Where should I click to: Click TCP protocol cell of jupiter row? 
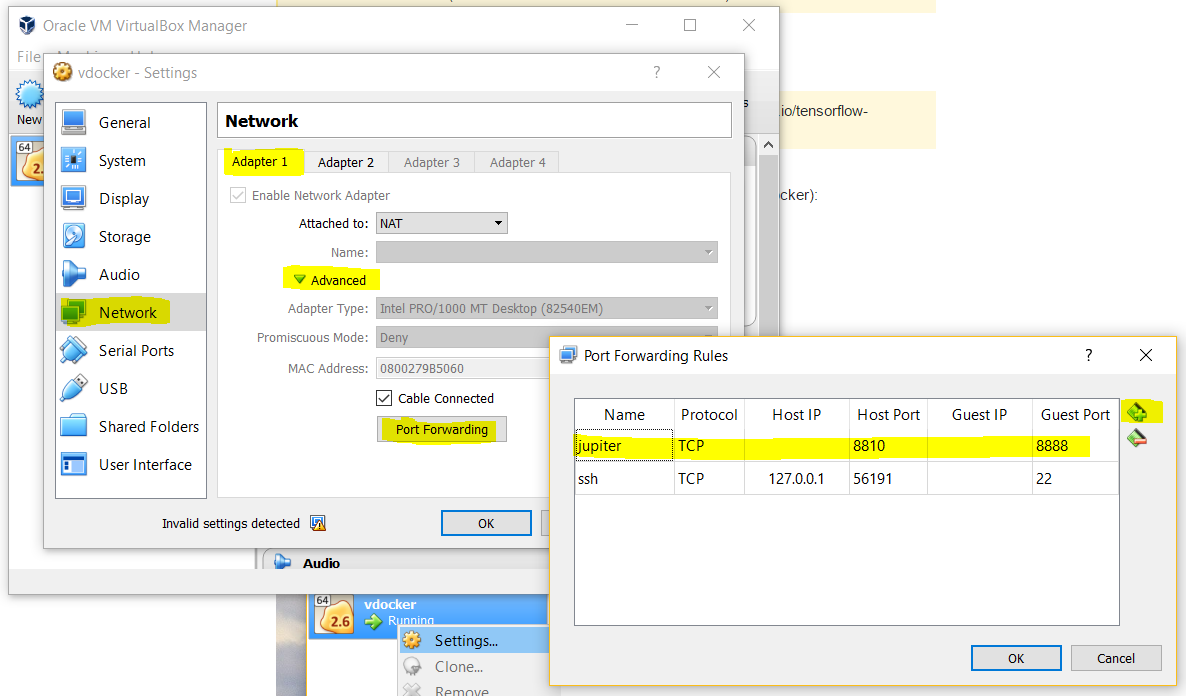(x=709, y=446)
